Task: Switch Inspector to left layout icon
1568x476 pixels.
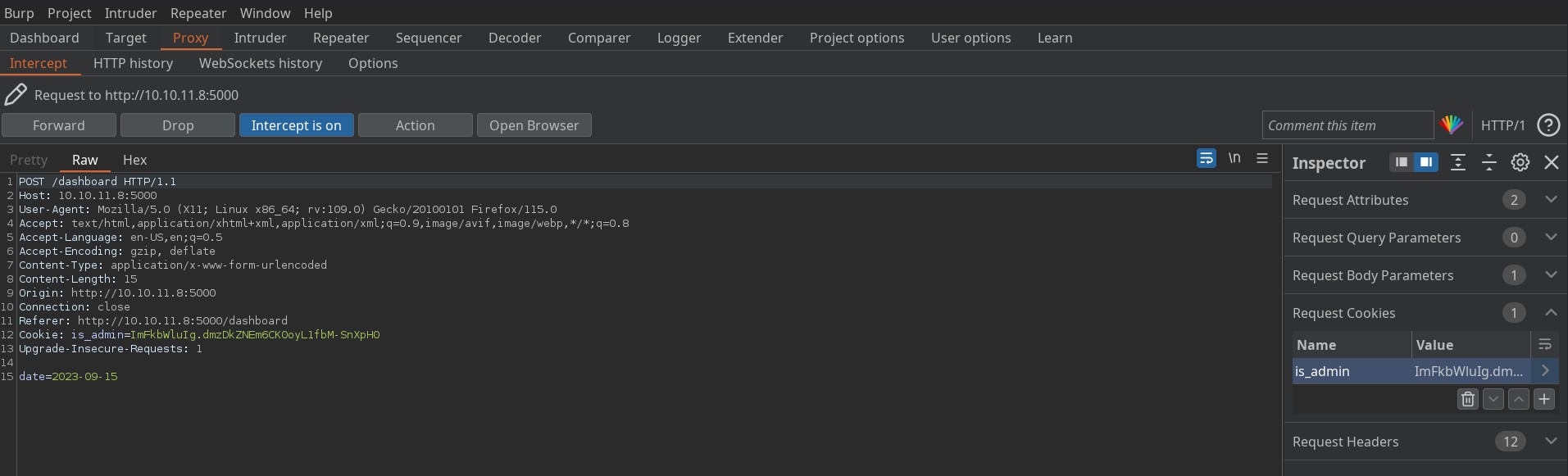Action: [1402, 162]
